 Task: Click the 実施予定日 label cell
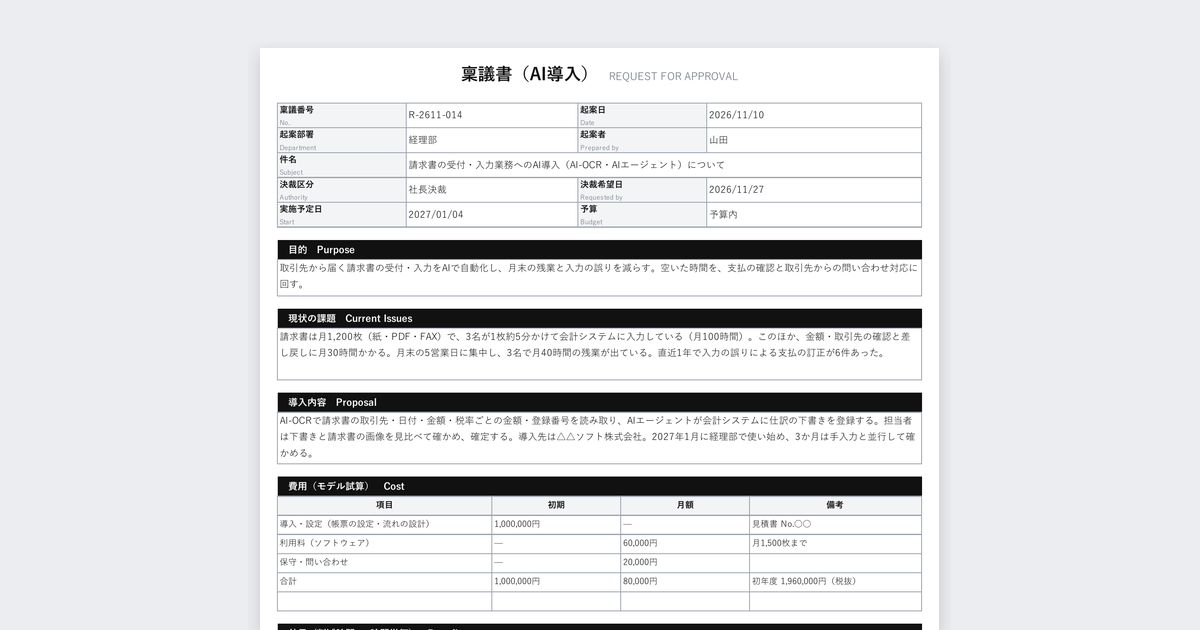point(342,215)
